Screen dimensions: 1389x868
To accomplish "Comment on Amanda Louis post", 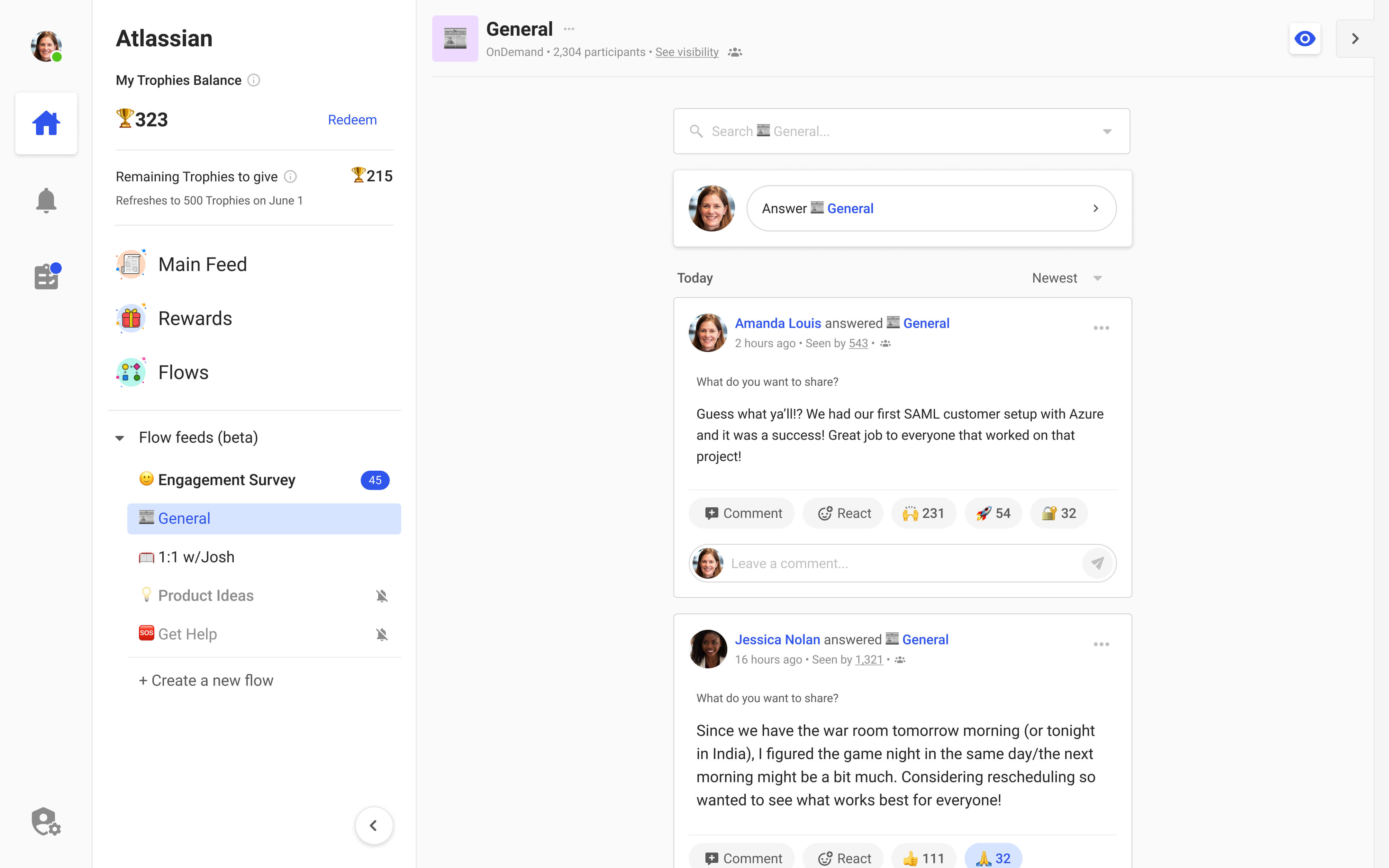I will (x=741, y=513).
